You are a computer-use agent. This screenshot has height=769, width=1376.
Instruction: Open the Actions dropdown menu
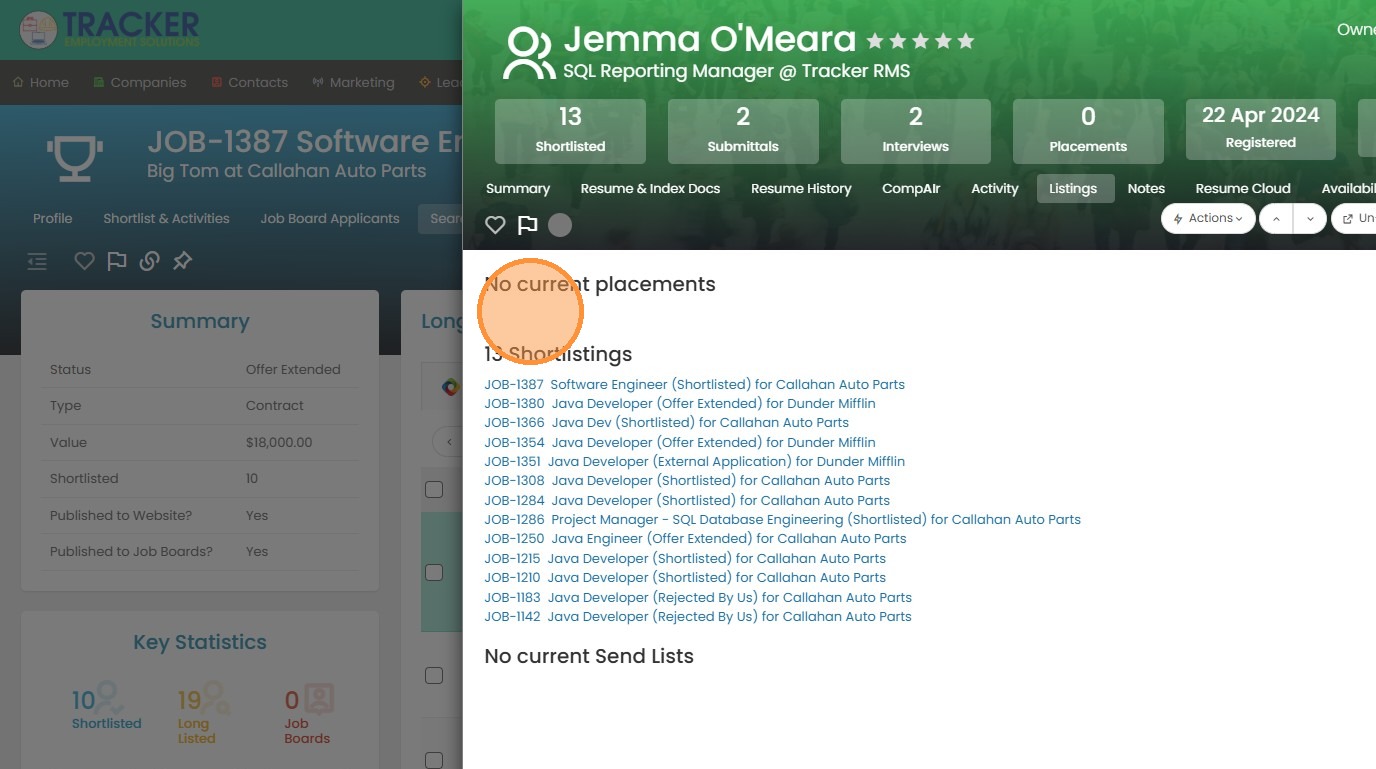(1208, 218)
